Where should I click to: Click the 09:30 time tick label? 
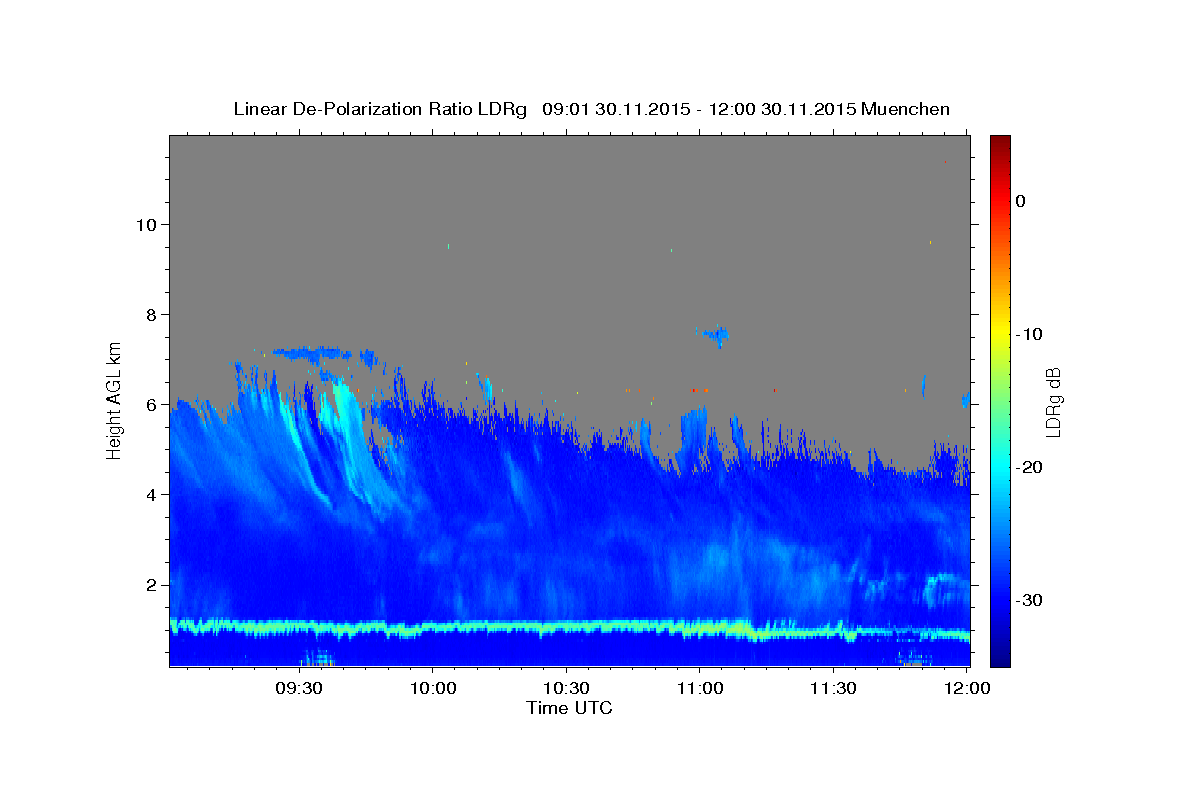298,688
